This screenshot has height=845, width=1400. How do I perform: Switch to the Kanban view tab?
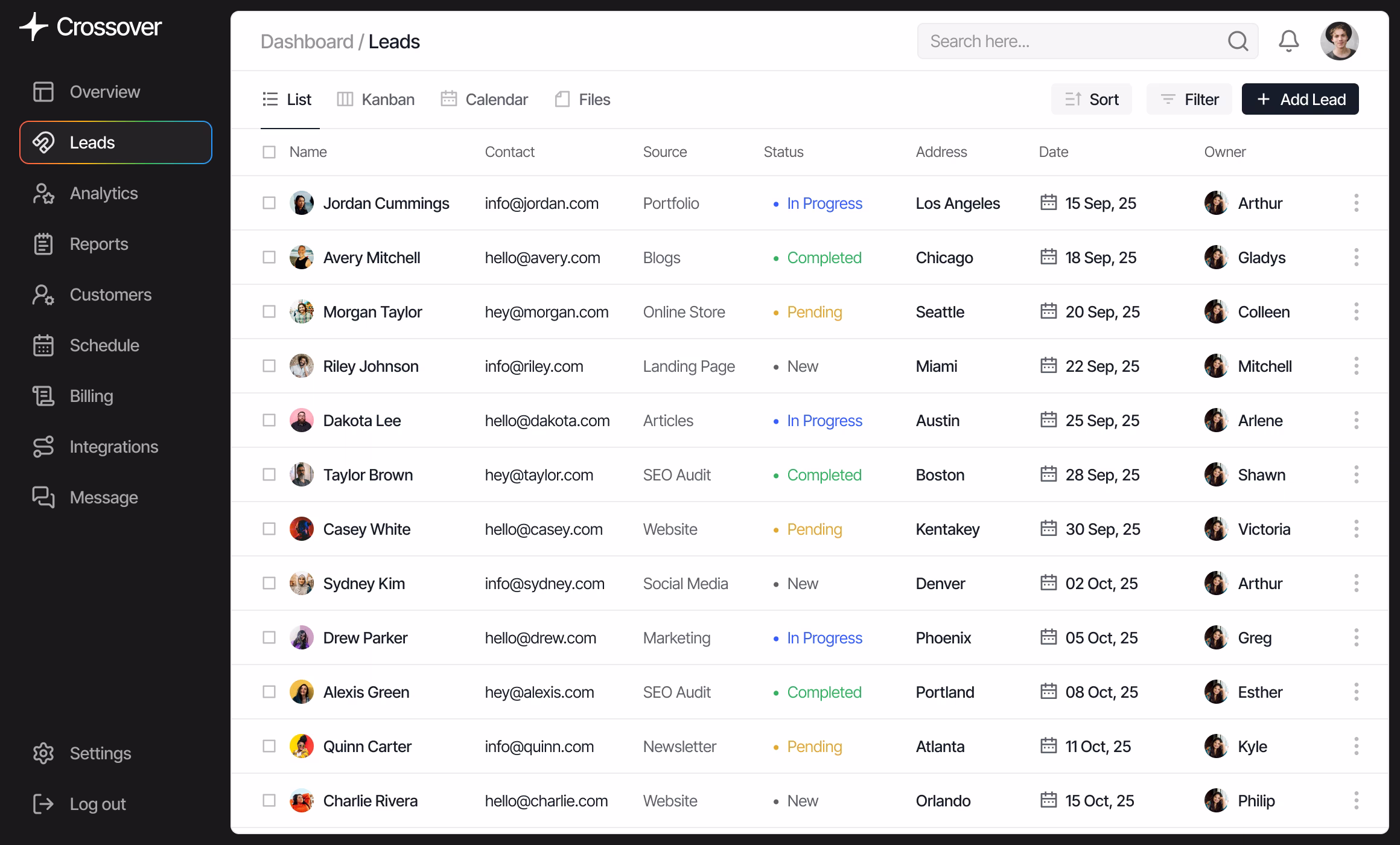pyautogui.click(x=375, y=99)
